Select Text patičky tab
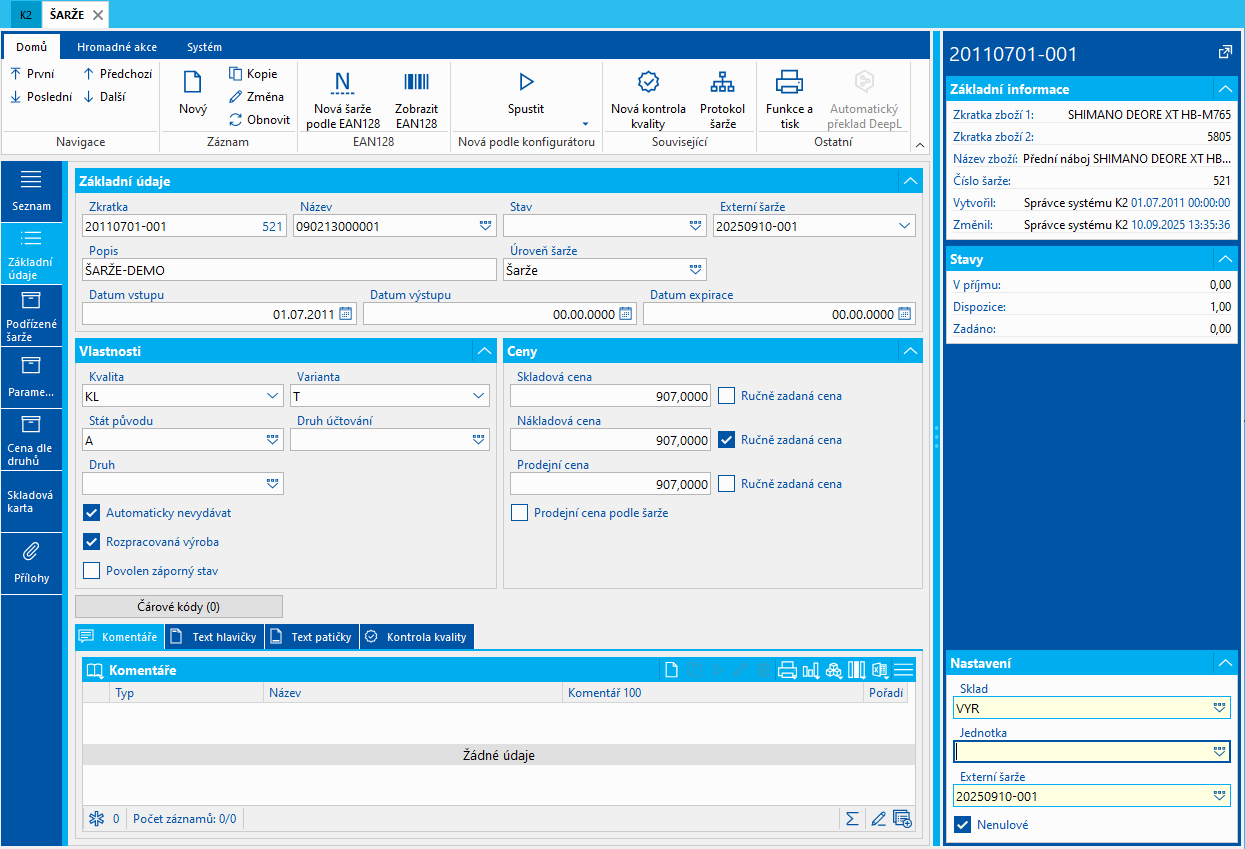Image resolution: width=1245 pixels, height=849 pixels. click(x=311, y=637)
